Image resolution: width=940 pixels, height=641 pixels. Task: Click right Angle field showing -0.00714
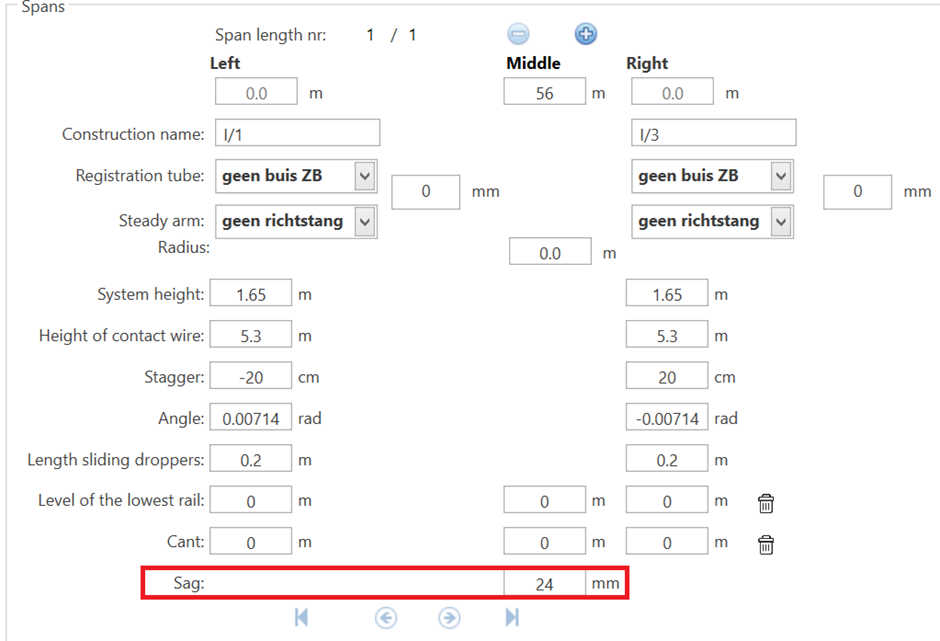point(667,419)
